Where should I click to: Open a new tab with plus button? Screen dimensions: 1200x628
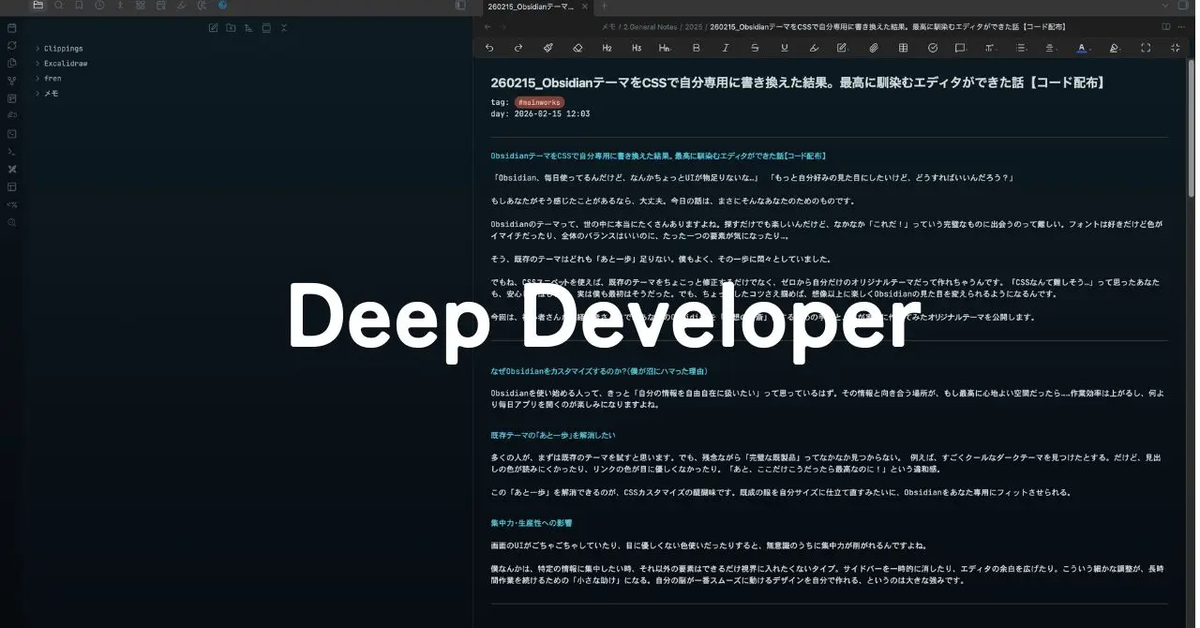click(x=604, y=6)
